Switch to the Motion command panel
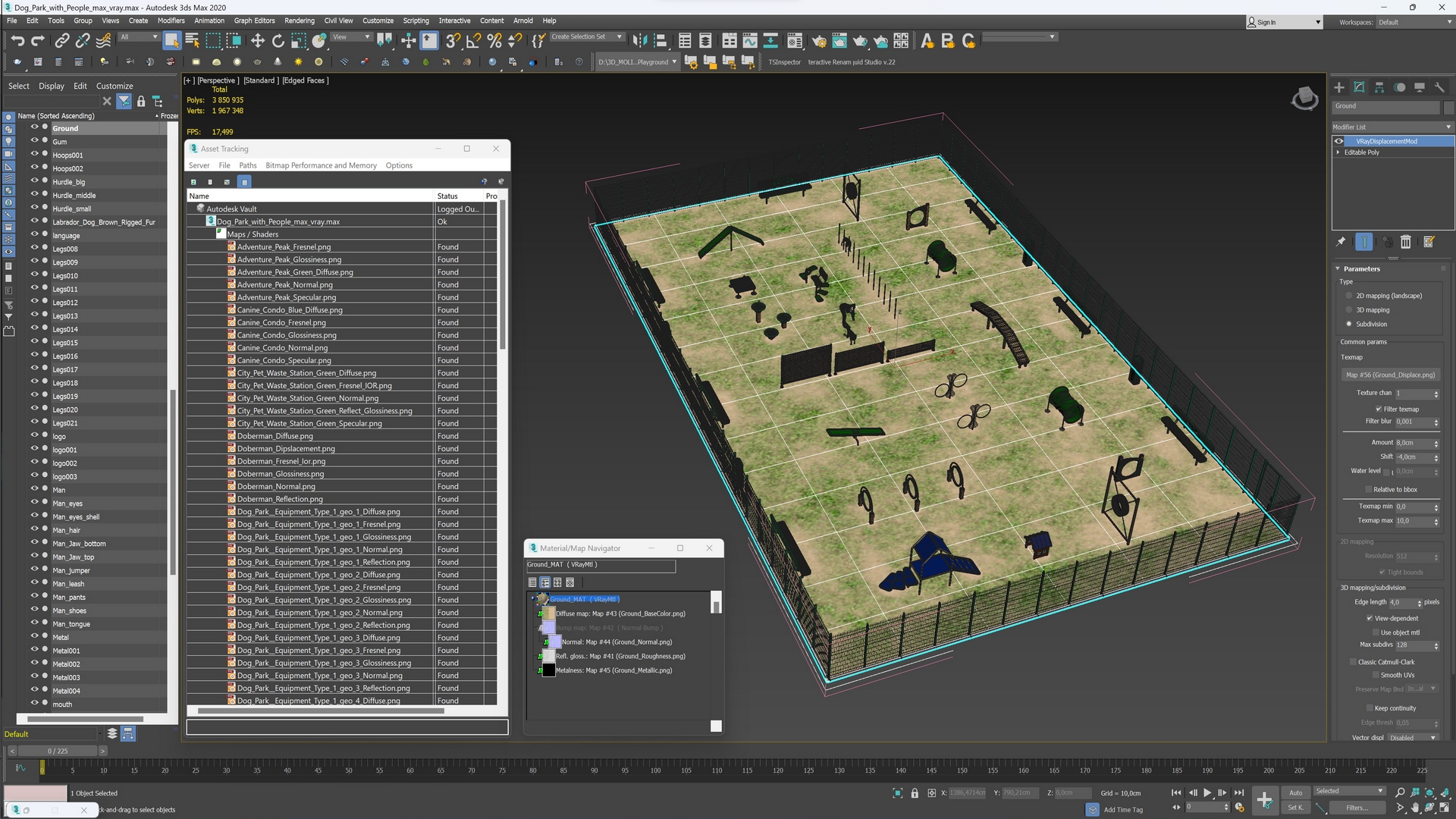The width and height of the screenshot is (1456, 819). tap(1400, 87)
